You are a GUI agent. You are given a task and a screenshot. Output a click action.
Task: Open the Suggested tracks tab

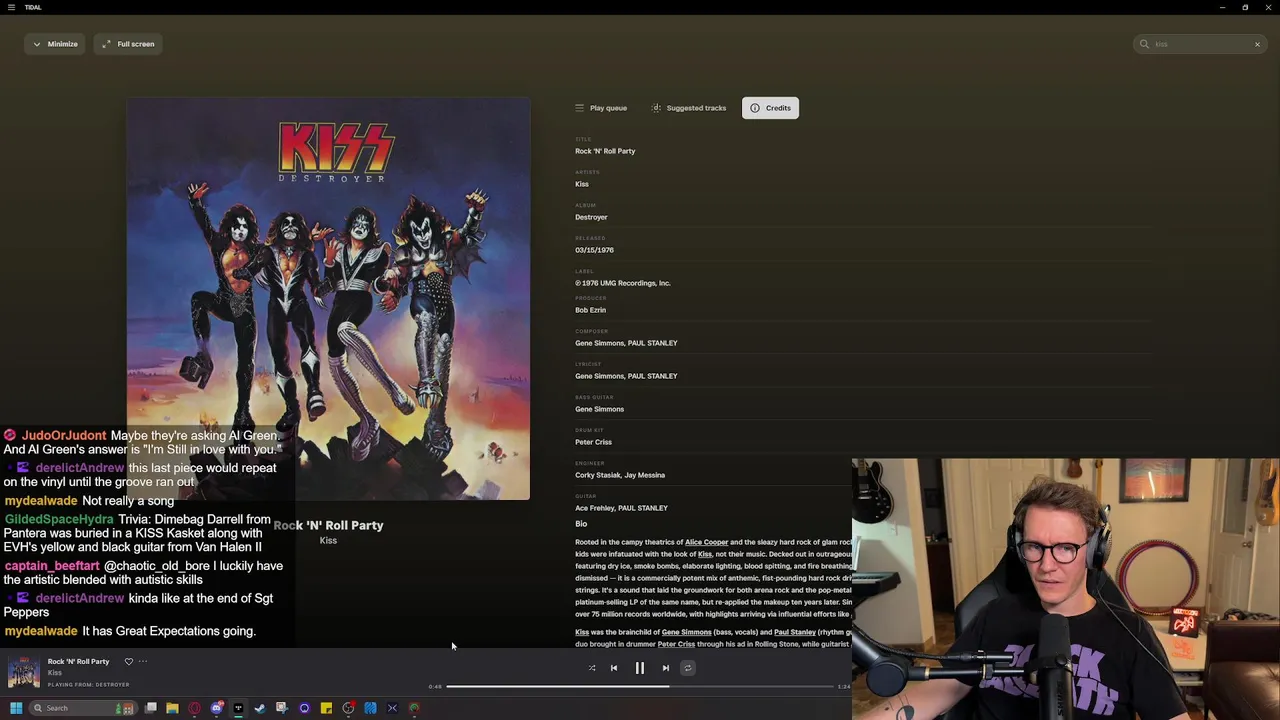pyautogui.click(x=689, y=108)
